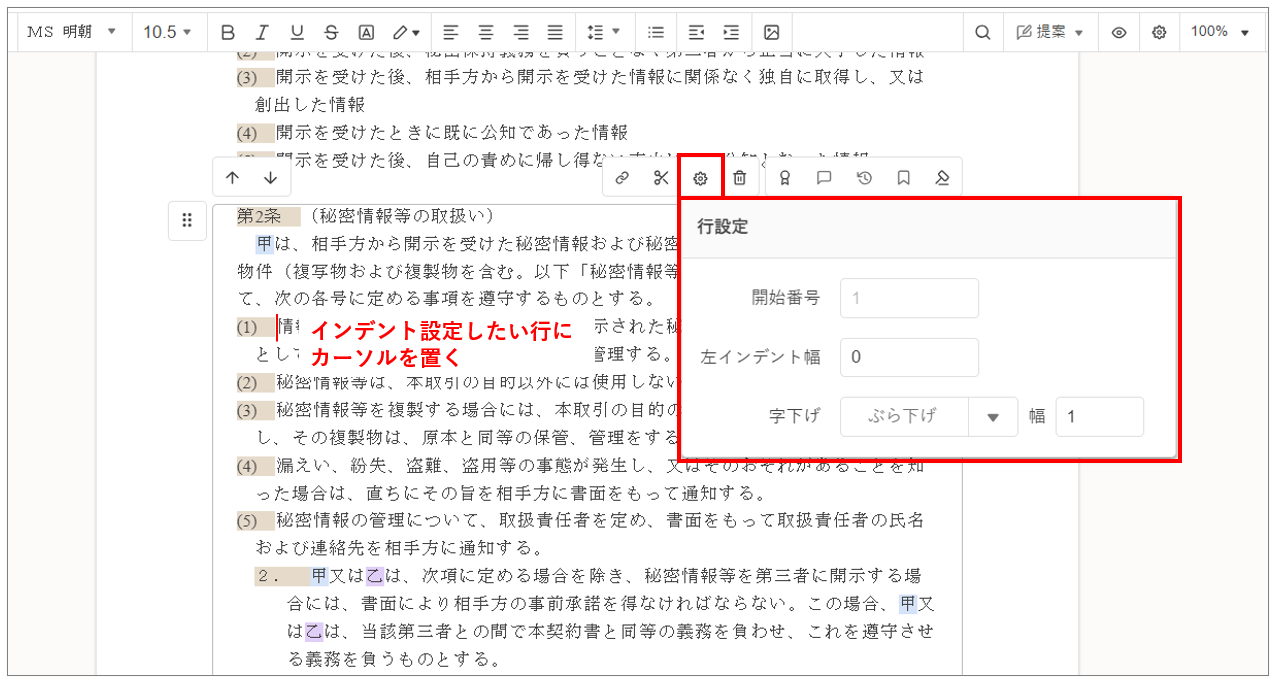The height and width of the screenshot is (684, 1273).
Task: Click the scissors cut icon
Action: (x=660, y=178)
